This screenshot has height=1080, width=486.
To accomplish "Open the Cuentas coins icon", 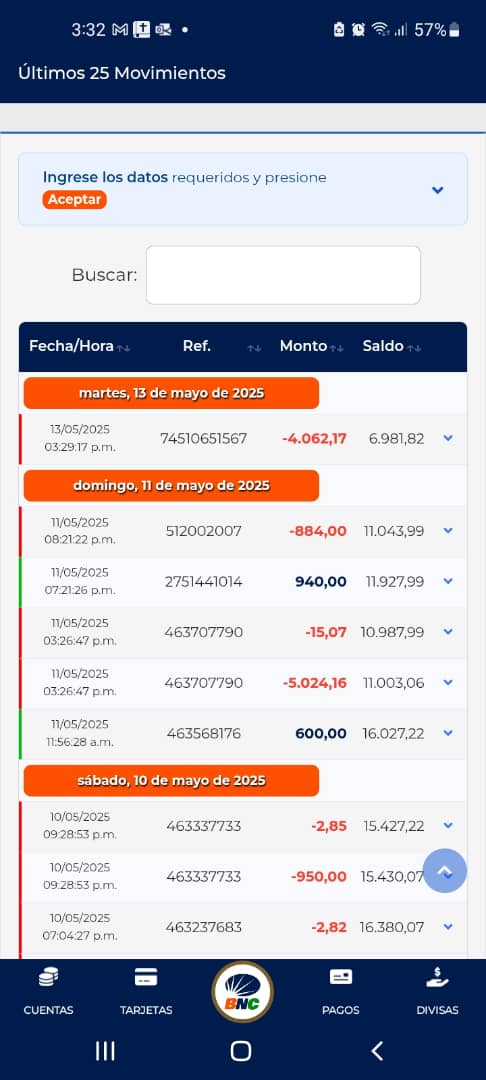I will 48,977.
